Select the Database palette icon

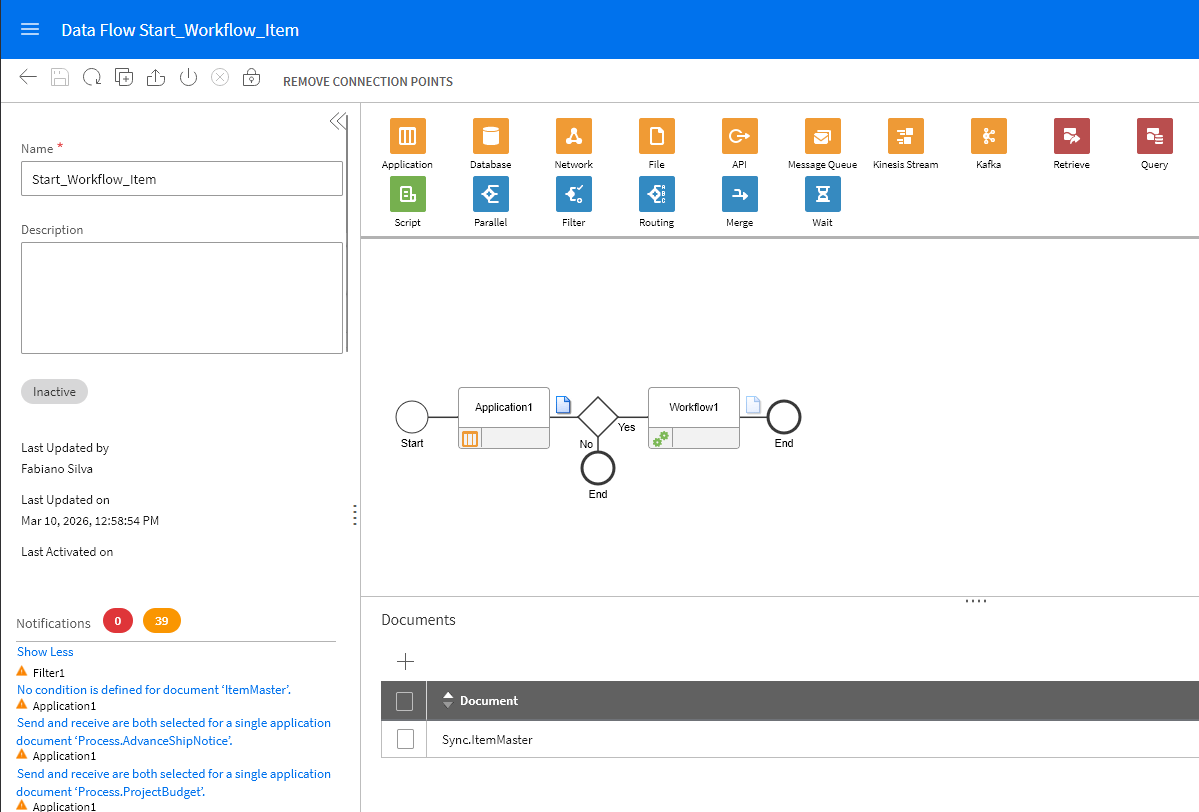tap(491, 136)
